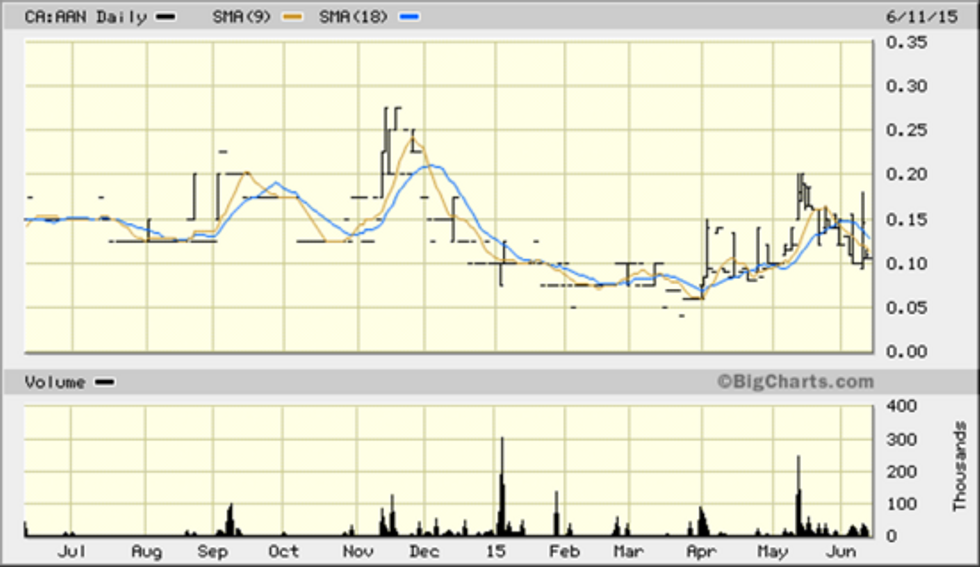Click the '15' year marker on time axis
This screenshot has width=980, height=567.
coord(496,551)
